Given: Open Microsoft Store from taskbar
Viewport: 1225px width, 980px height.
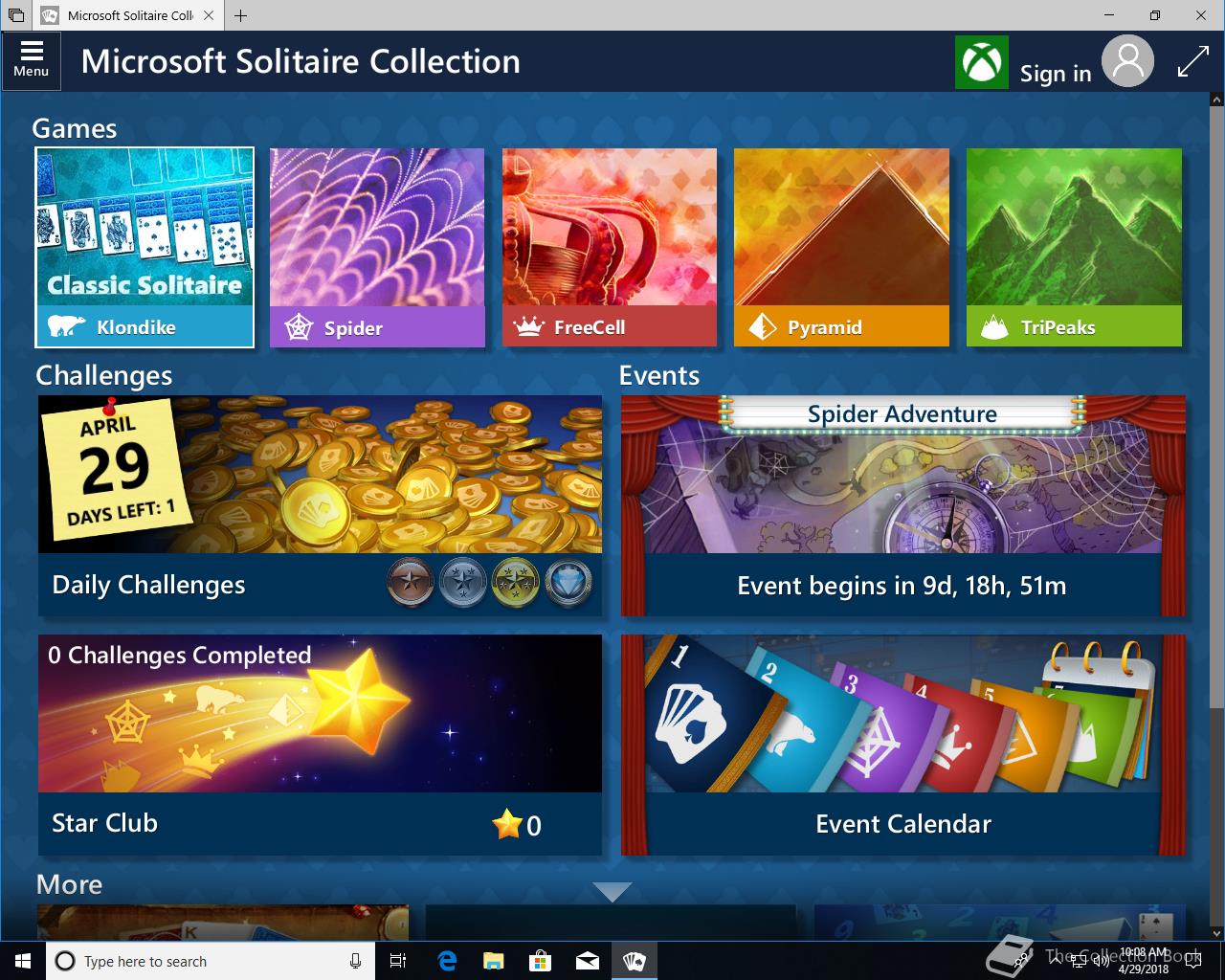Looking at the screenshot, I should coord(541,961).
